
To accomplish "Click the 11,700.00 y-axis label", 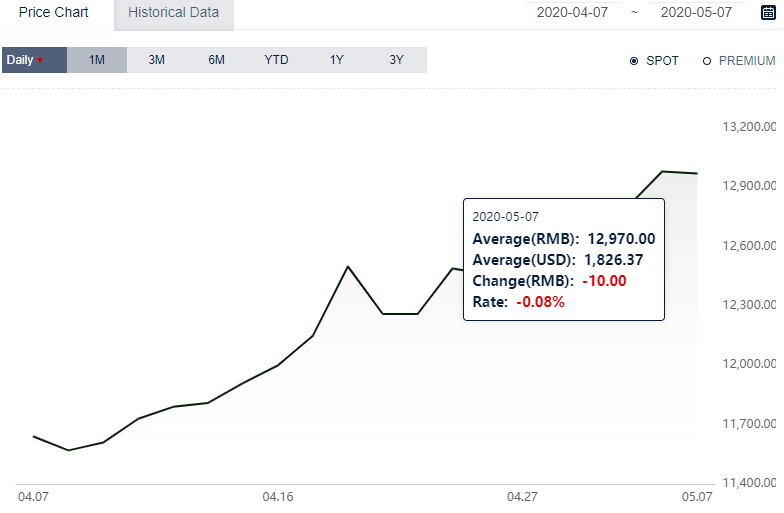I will (x=749, y=424).
